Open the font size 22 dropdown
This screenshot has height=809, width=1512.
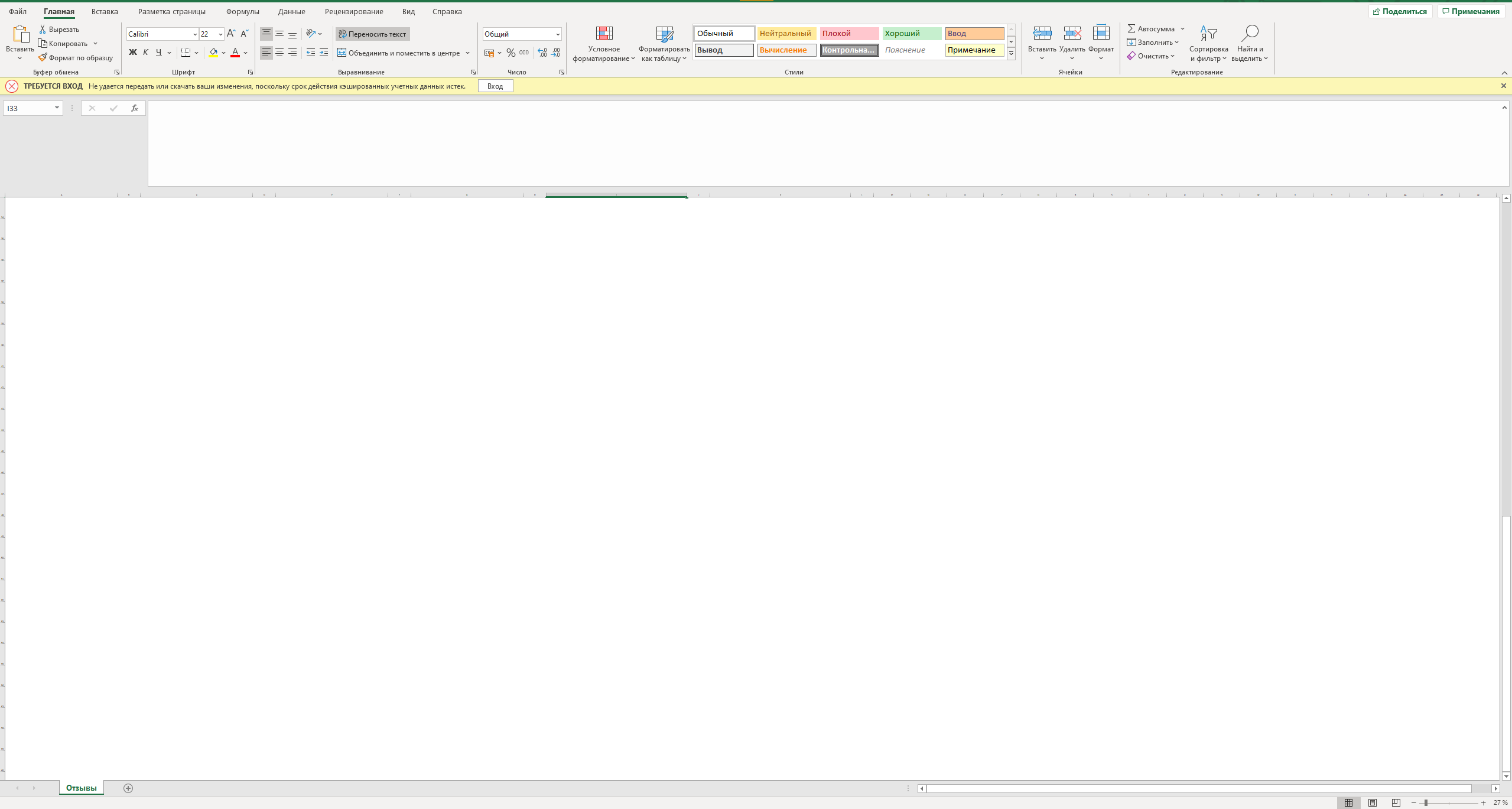point(220,34)
